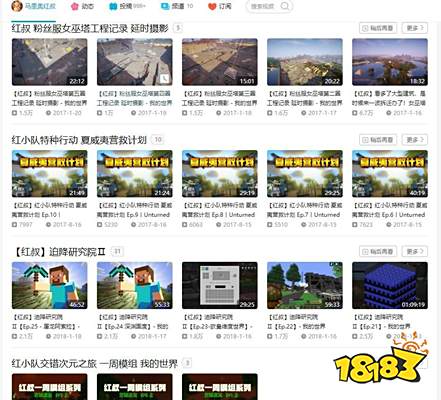This screenshot has height=400, width=441.
Task: Open the 01:09:19 Ep.21 blue block thumbnail
Action: (390, 285)
